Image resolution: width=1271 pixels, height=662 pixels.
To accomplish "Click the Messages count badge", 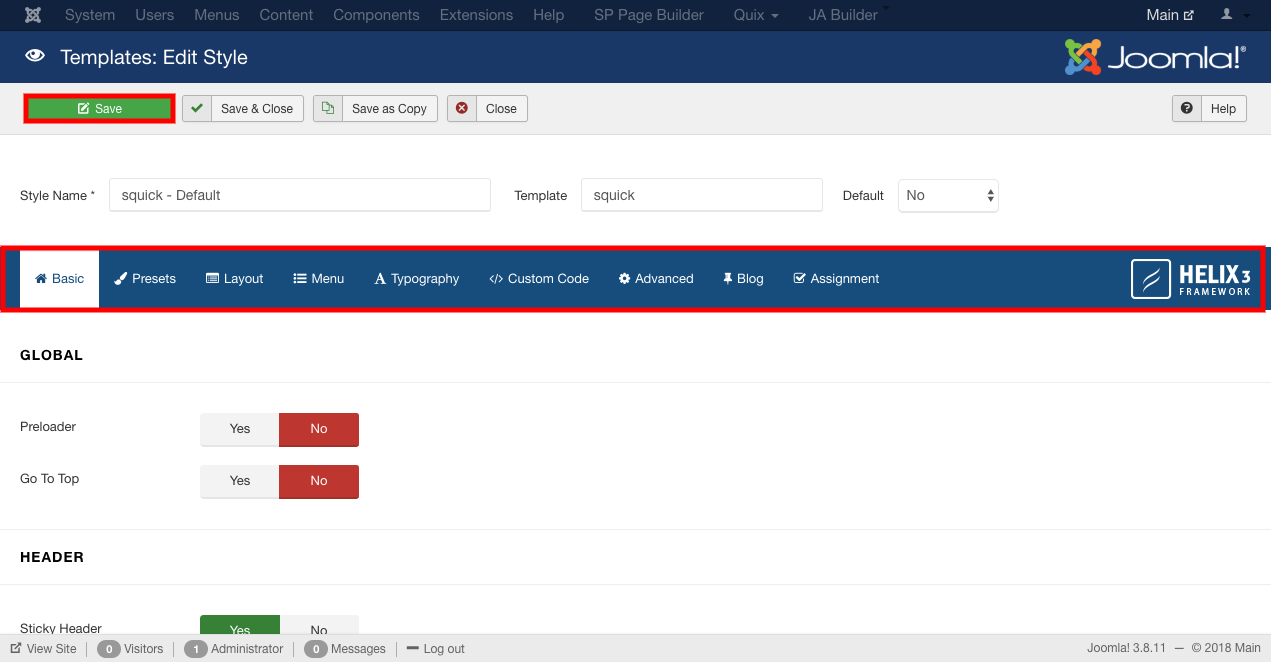I will coord(315,649).
